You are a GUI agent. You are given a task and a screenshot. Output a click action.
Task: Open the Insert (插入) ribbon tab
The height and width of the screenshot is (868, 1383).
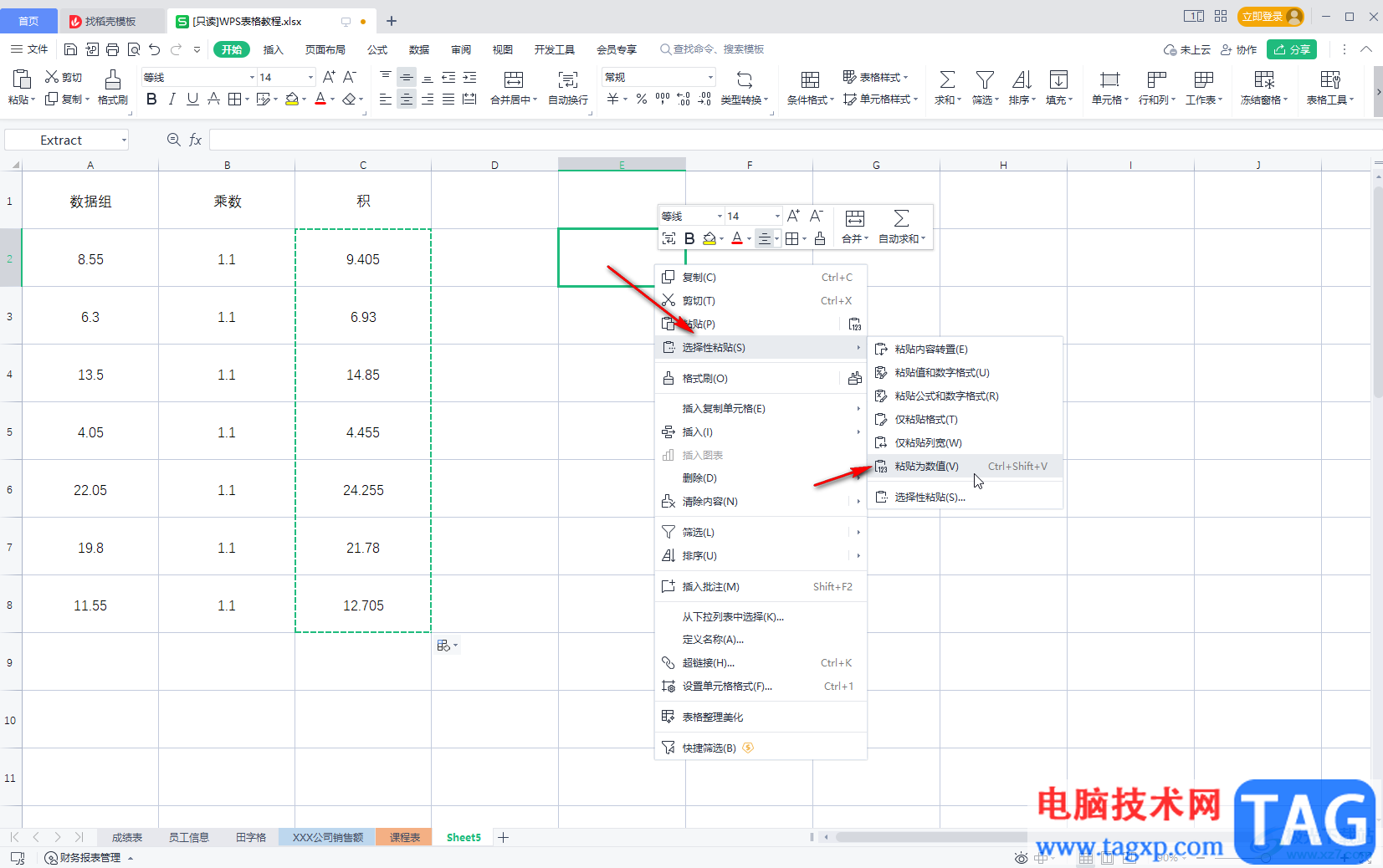(273, 49)
